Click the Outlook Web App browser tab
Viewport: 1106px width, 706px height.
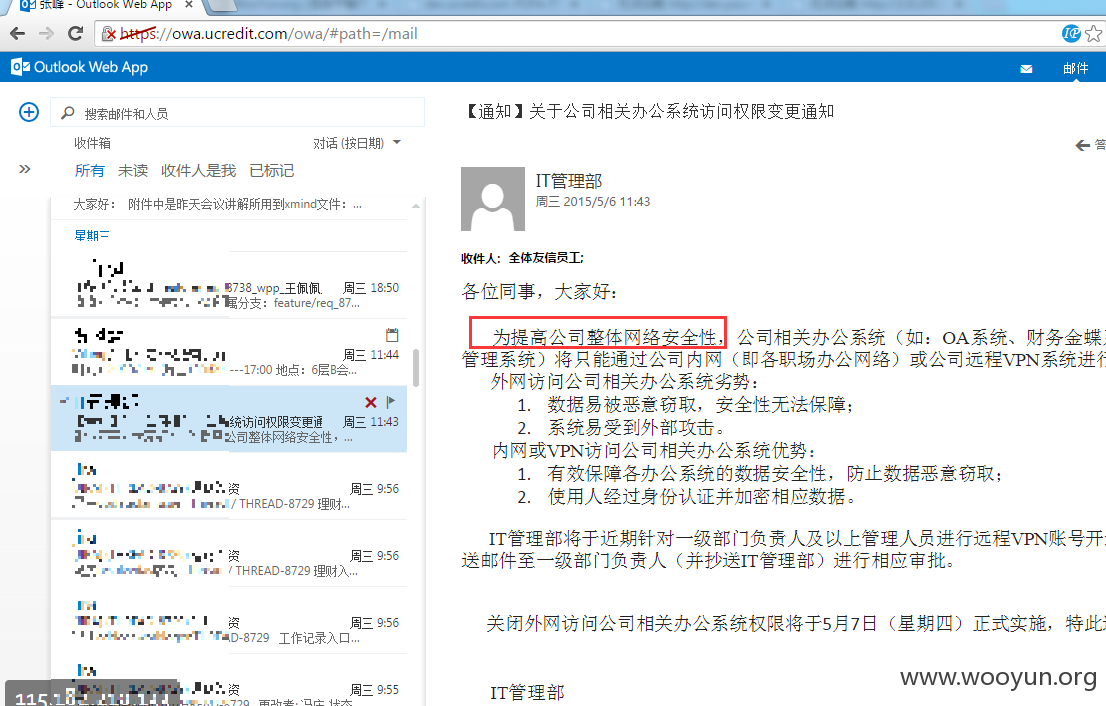106,5
